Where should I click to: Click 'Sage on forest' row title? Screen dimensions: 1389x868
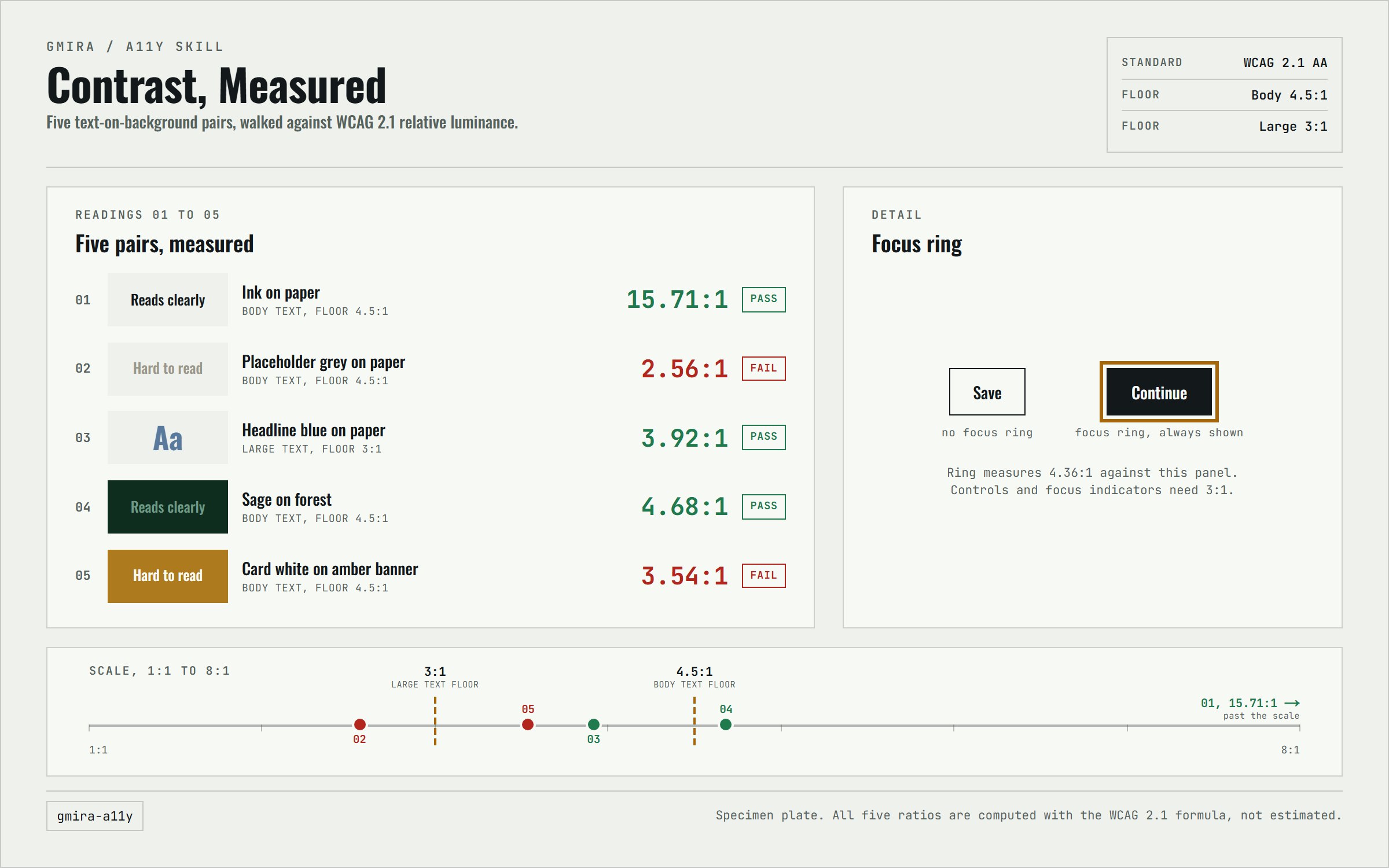point(286,500)
